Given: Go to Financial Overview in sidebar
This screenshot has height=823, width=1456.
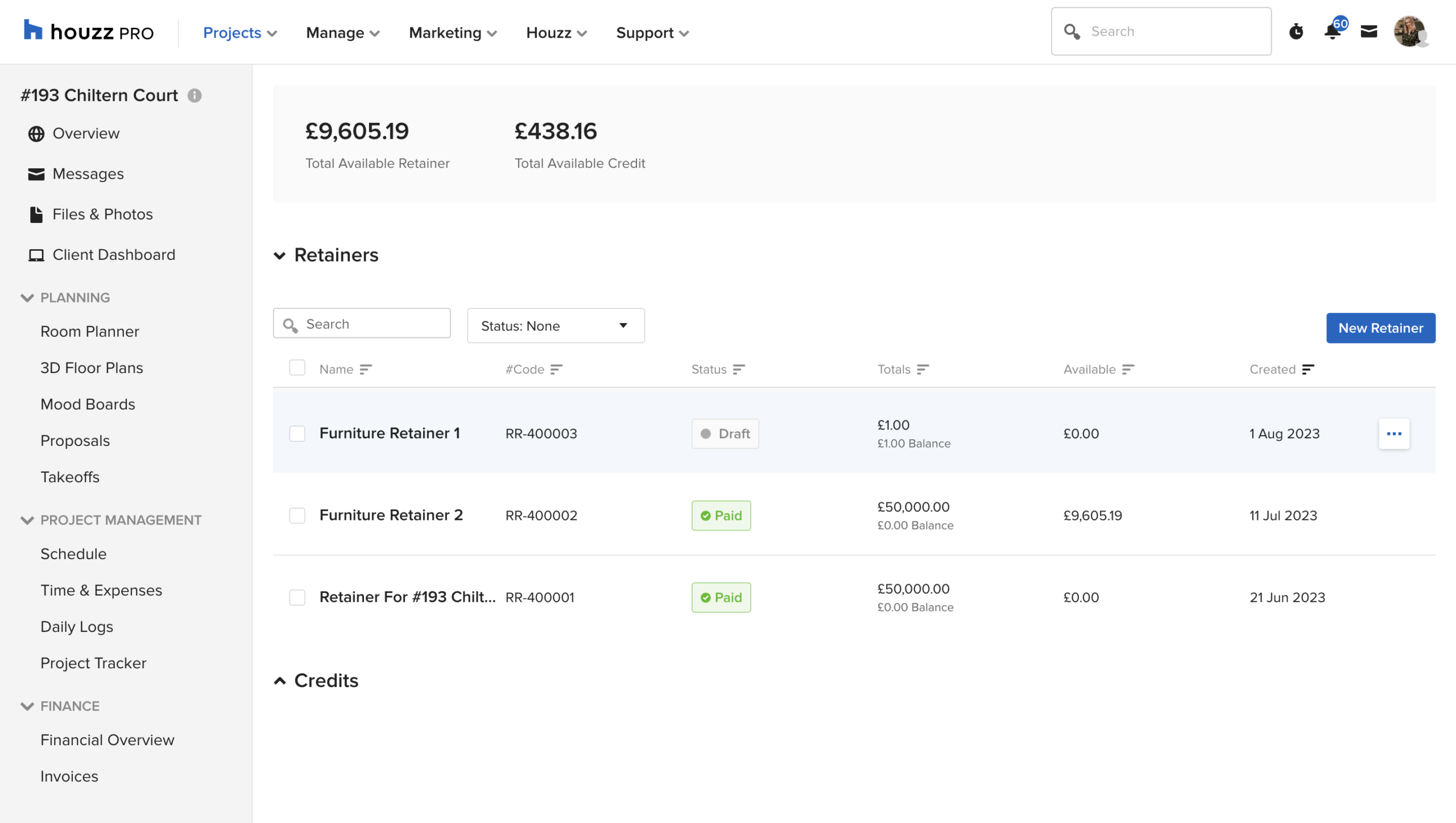Looking at the screenshot, I should pyautogui.click(x=107, y=740).
